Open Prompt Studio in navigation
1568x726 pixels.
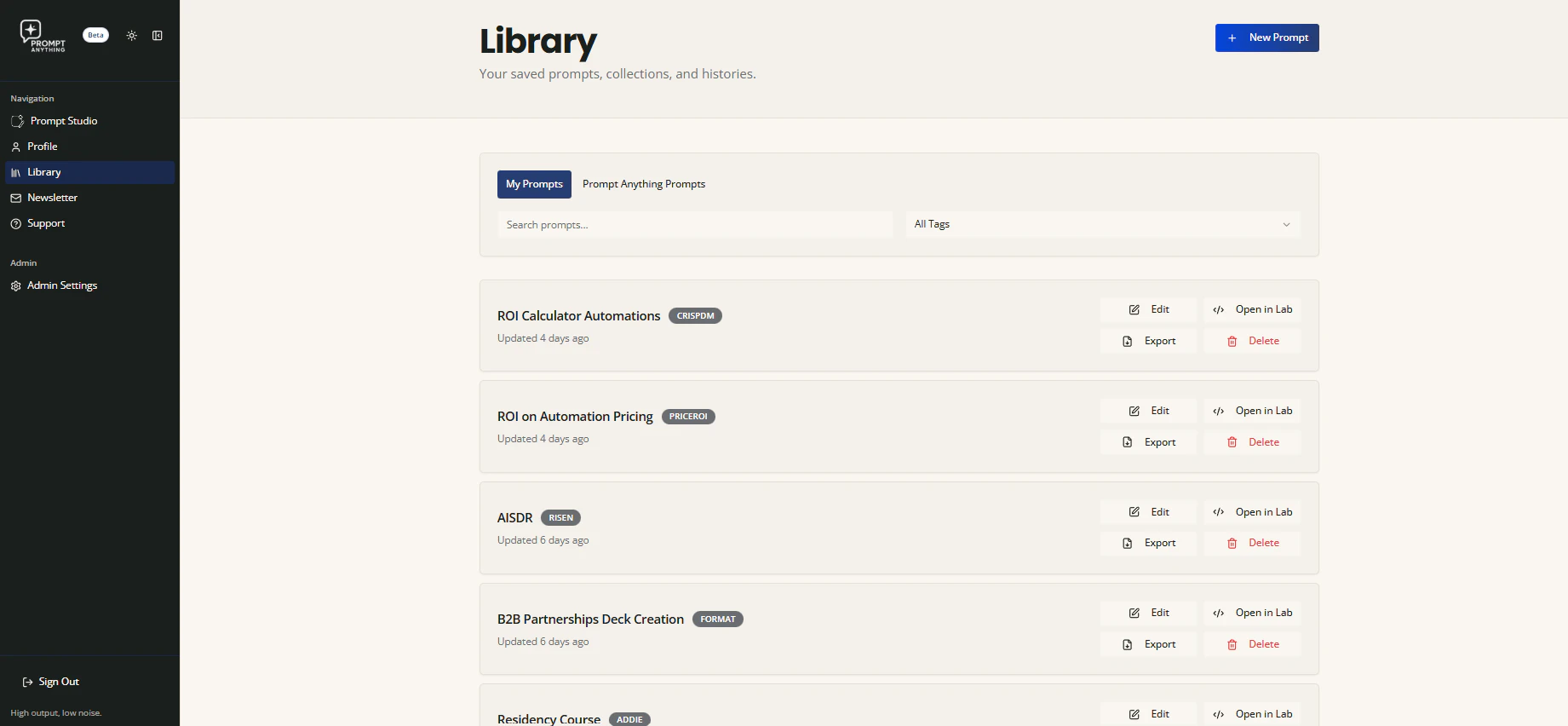coord(89,121)
